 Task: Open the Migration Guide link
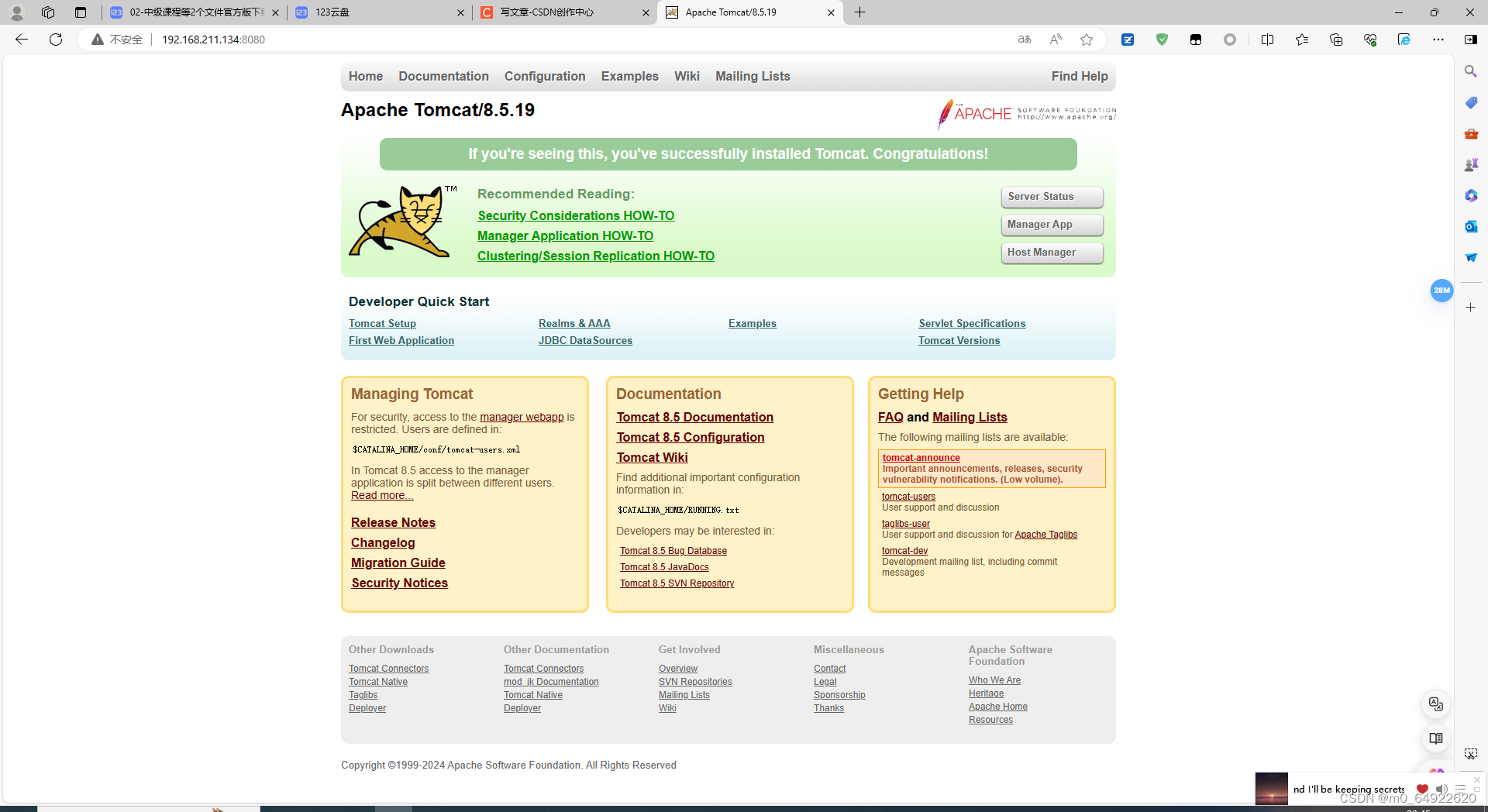(x=398, y=563)
